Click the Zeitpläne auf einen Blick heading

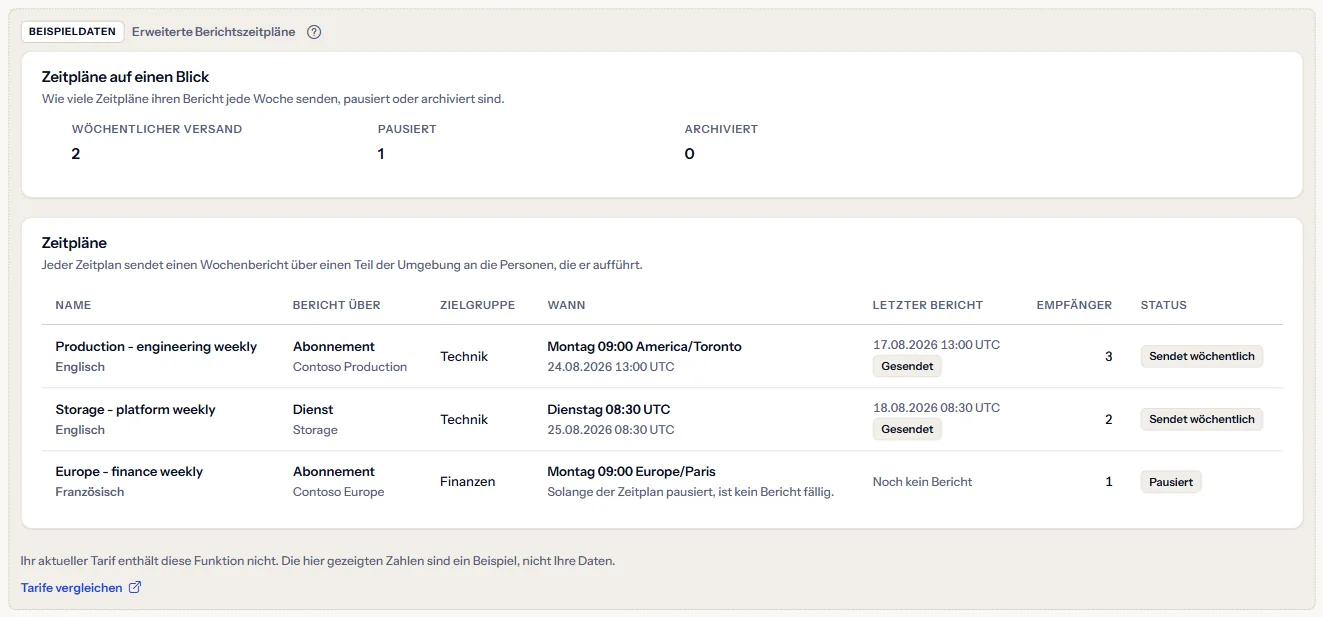coord(125,77)
